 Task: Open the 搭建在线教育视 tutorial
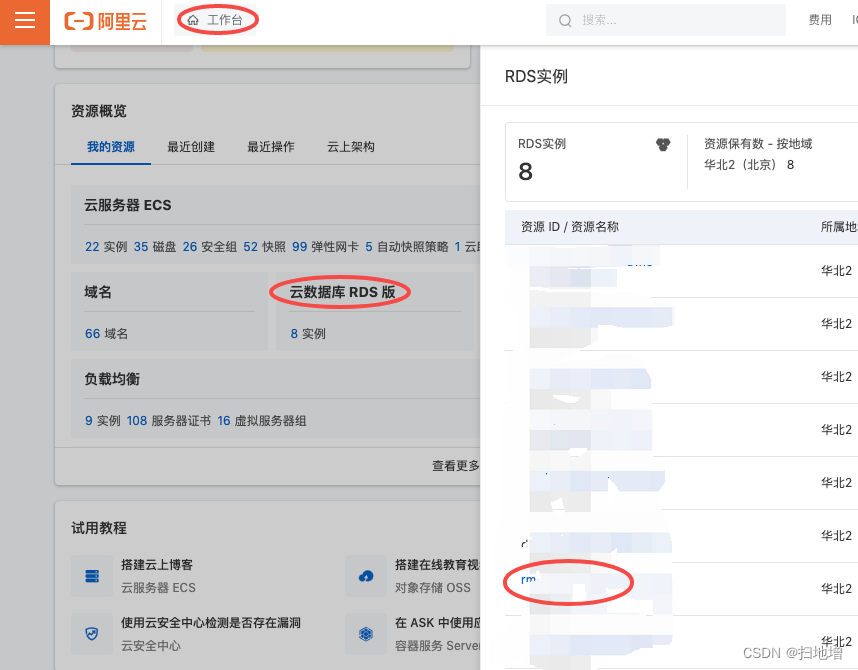coord(437,565)
